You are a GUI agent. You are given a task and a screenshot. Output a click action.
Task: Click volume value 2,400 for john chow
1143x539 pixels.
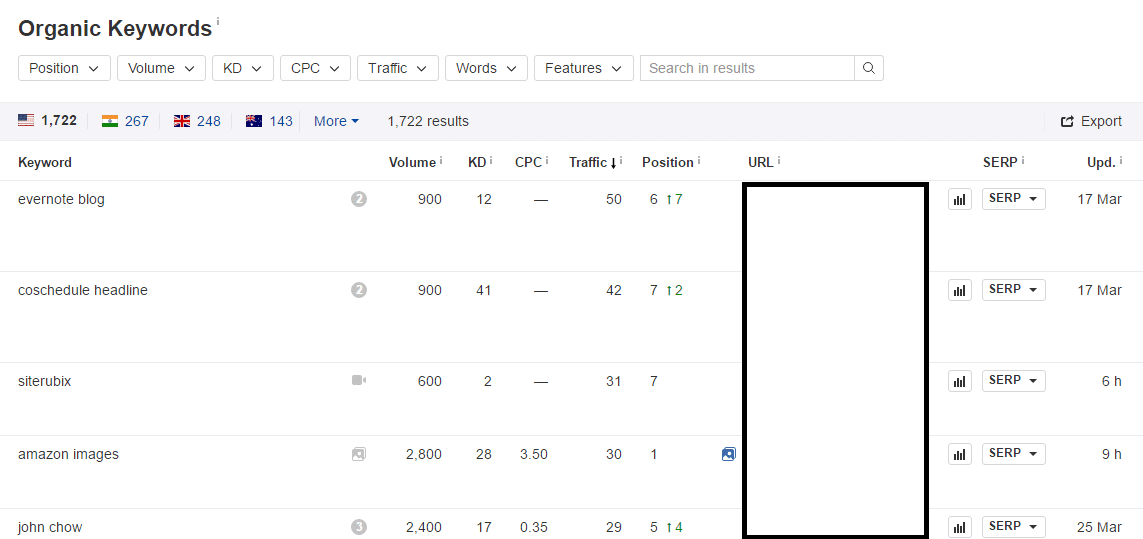coord(424,527)
